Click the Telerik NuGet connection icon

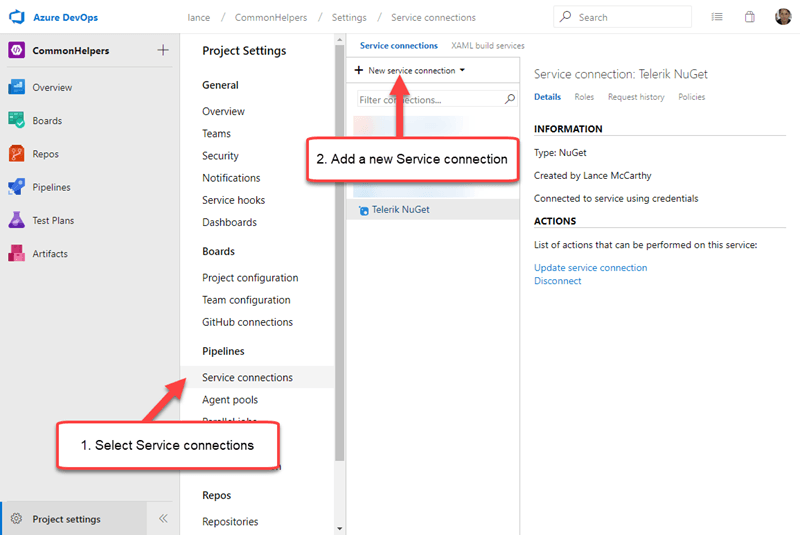click(363, 210)
